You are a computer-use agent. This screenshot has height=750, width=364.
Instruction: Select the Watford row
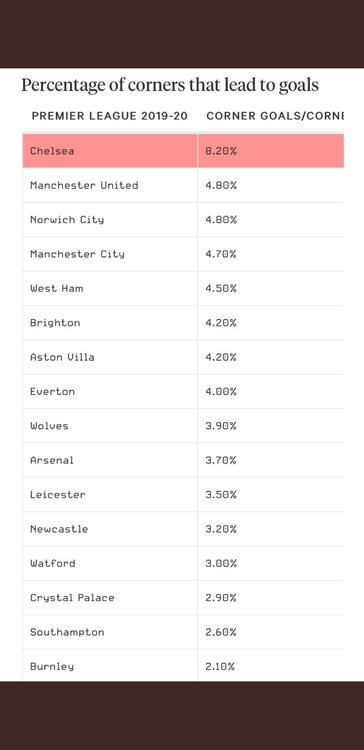(183, 563)
